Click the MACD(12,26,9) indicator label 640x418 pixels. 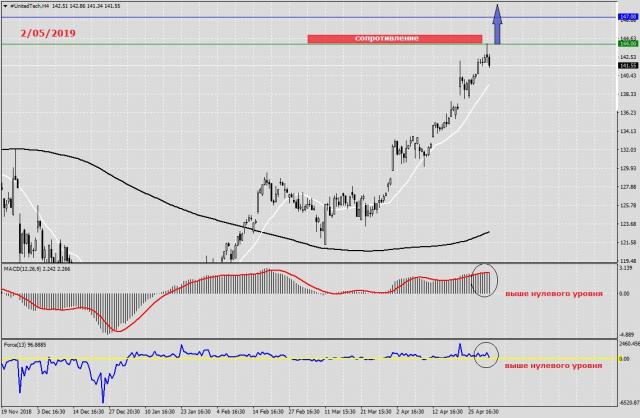(25, 269)
